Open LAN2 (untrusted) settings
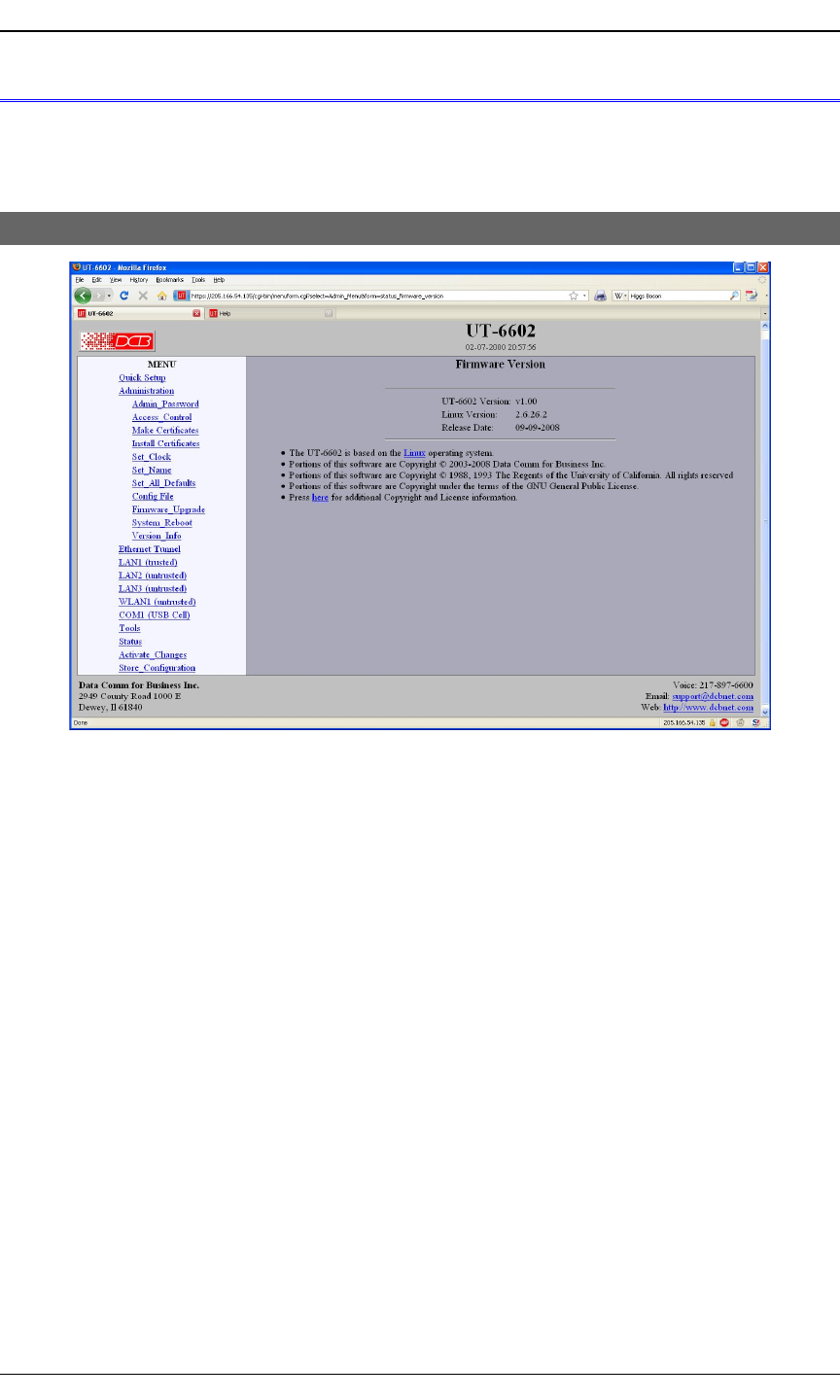 click(x=153, y=576)
